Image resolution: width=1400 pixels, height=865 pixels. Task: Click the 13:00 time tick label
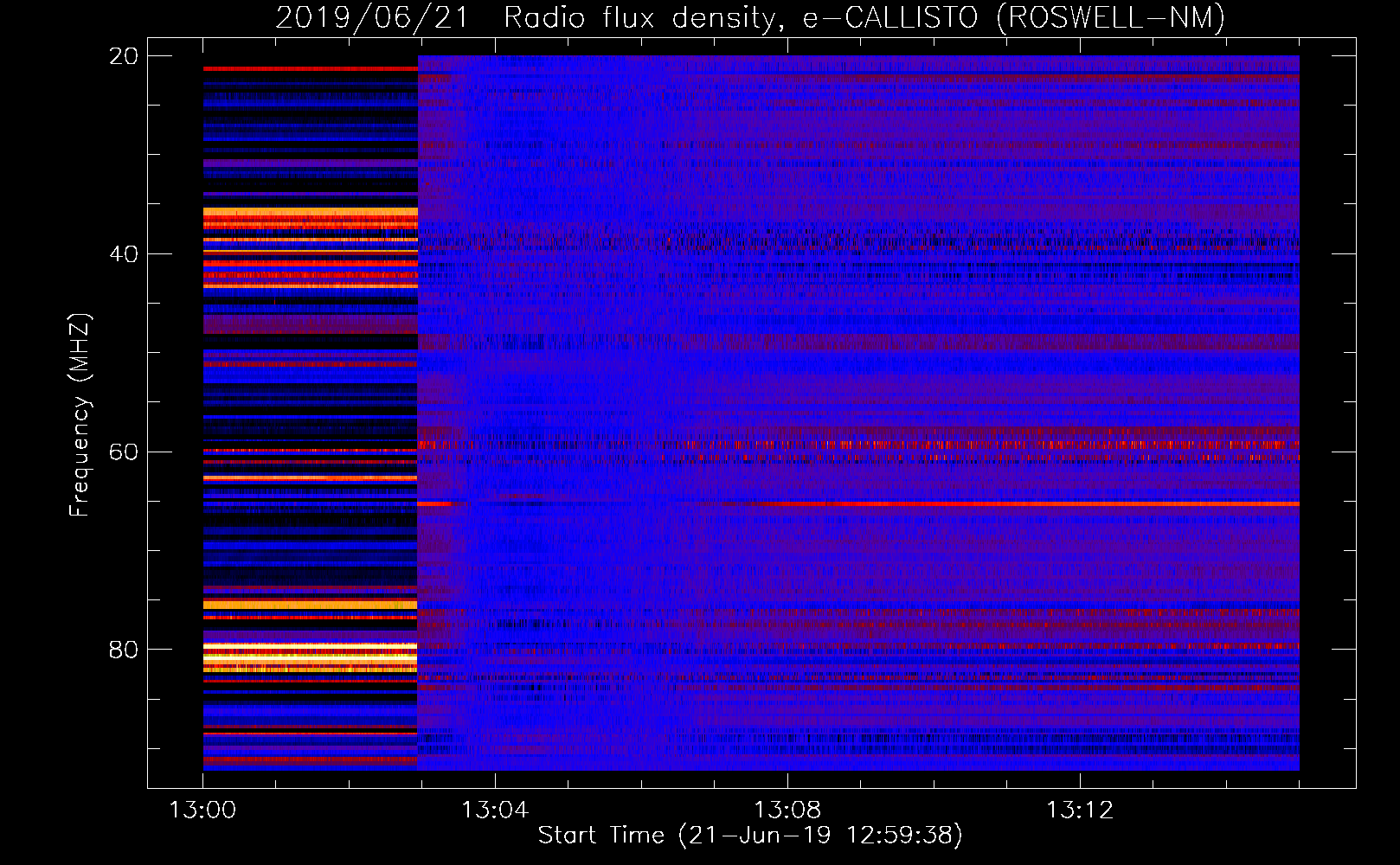pyautogui.click(x=202, y=811)
